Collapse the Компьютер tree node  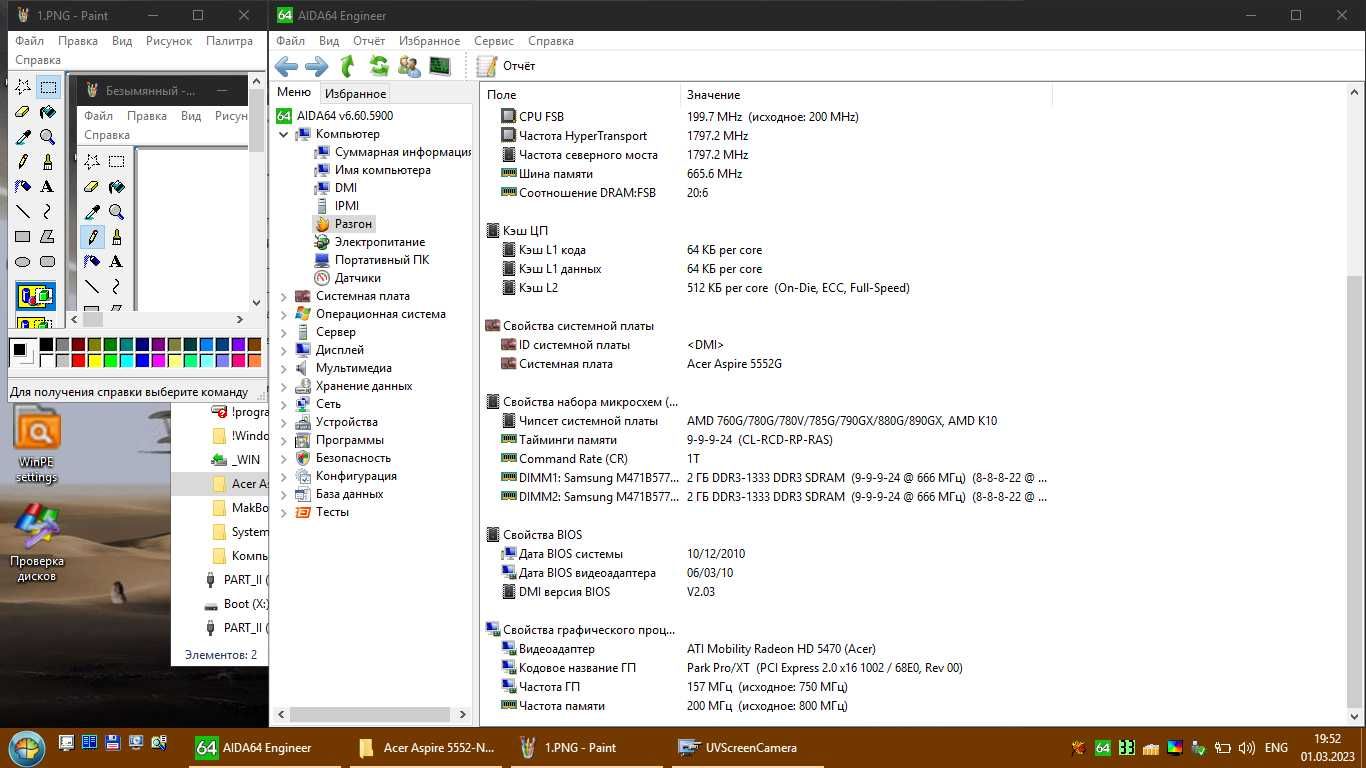click(284, 134)
